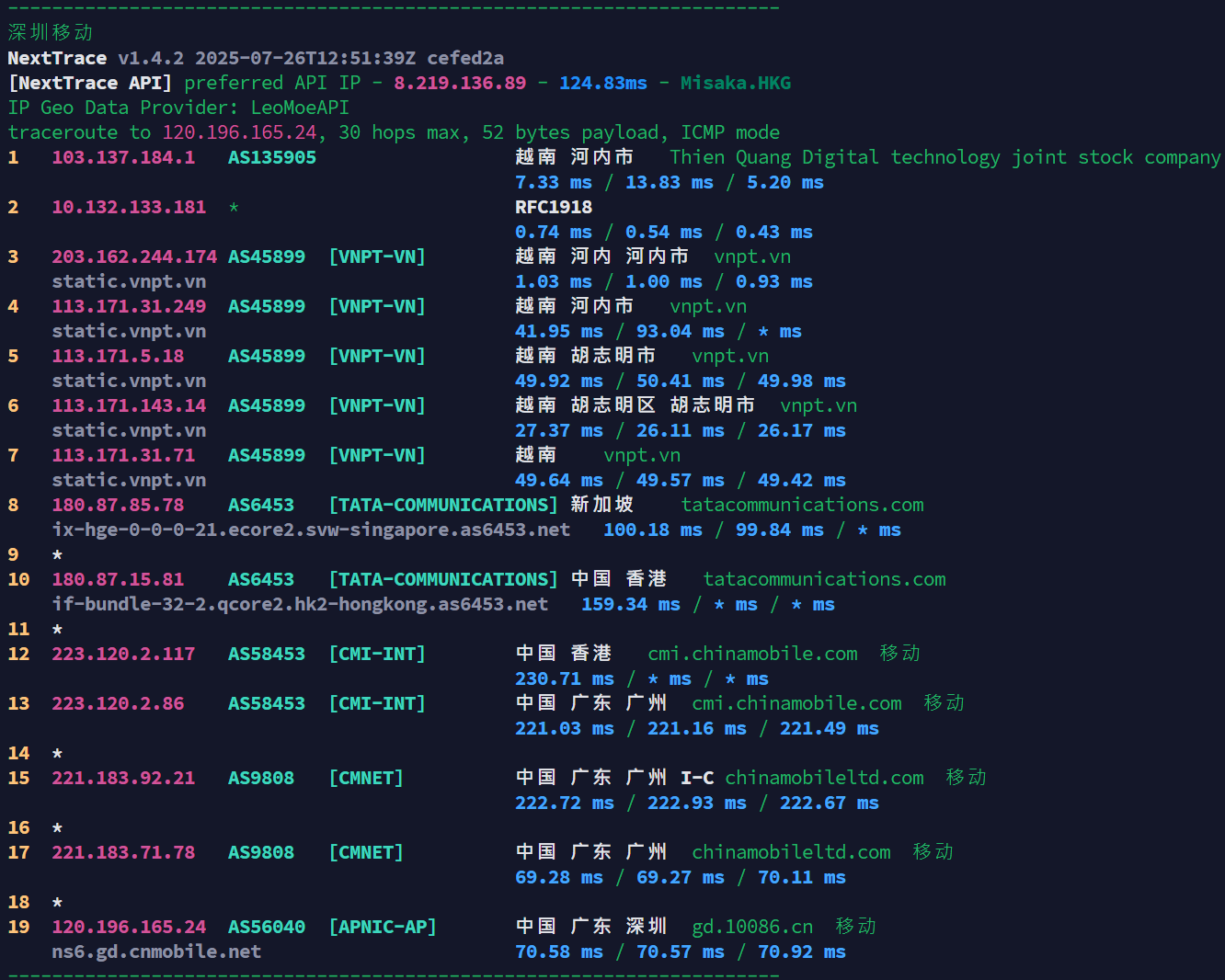Click hop 15 IP 221.183.92.21
The height and width of the screenshot is (980, 1225).
point(123,778)
